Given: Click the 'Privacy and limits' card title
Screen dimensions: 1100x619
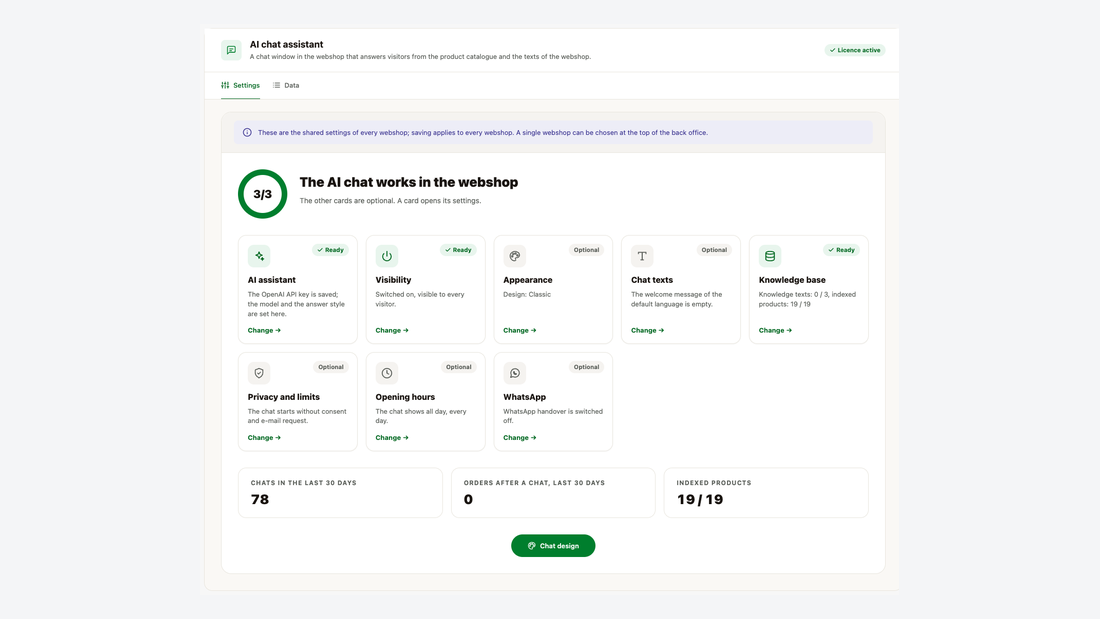Looking at the screenshot, I should pyautogui.click(x=283, y=397).
